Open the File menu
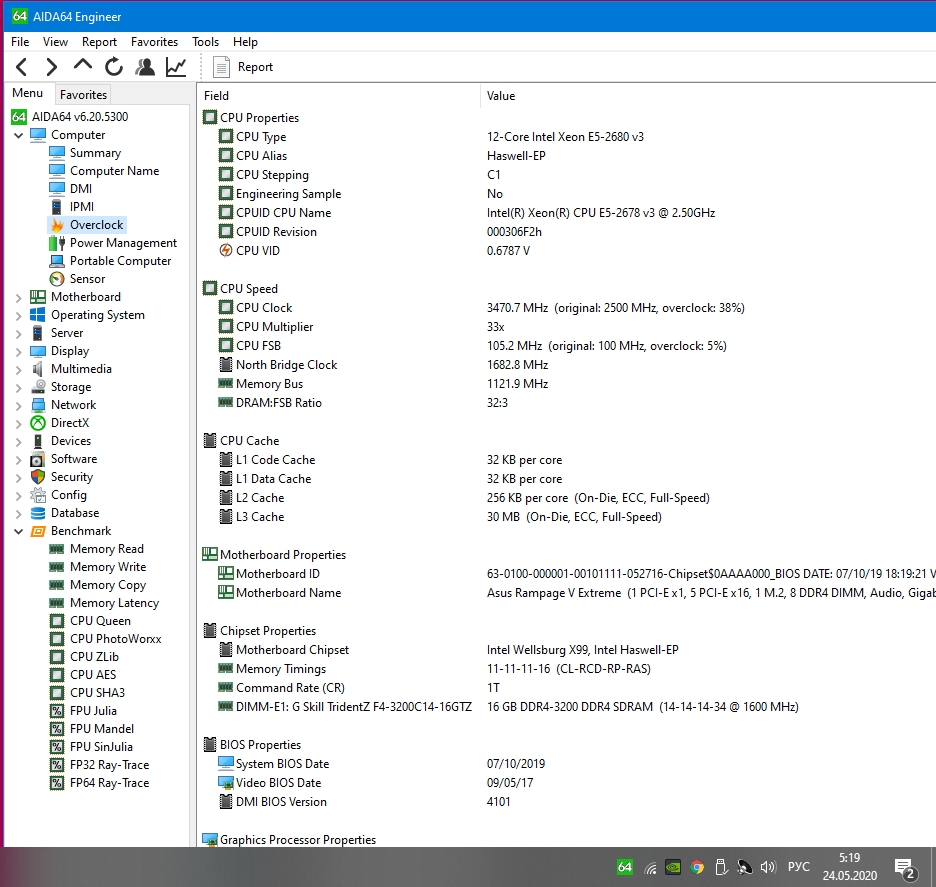This screenshot has height=887, width=936. [20, 42]
